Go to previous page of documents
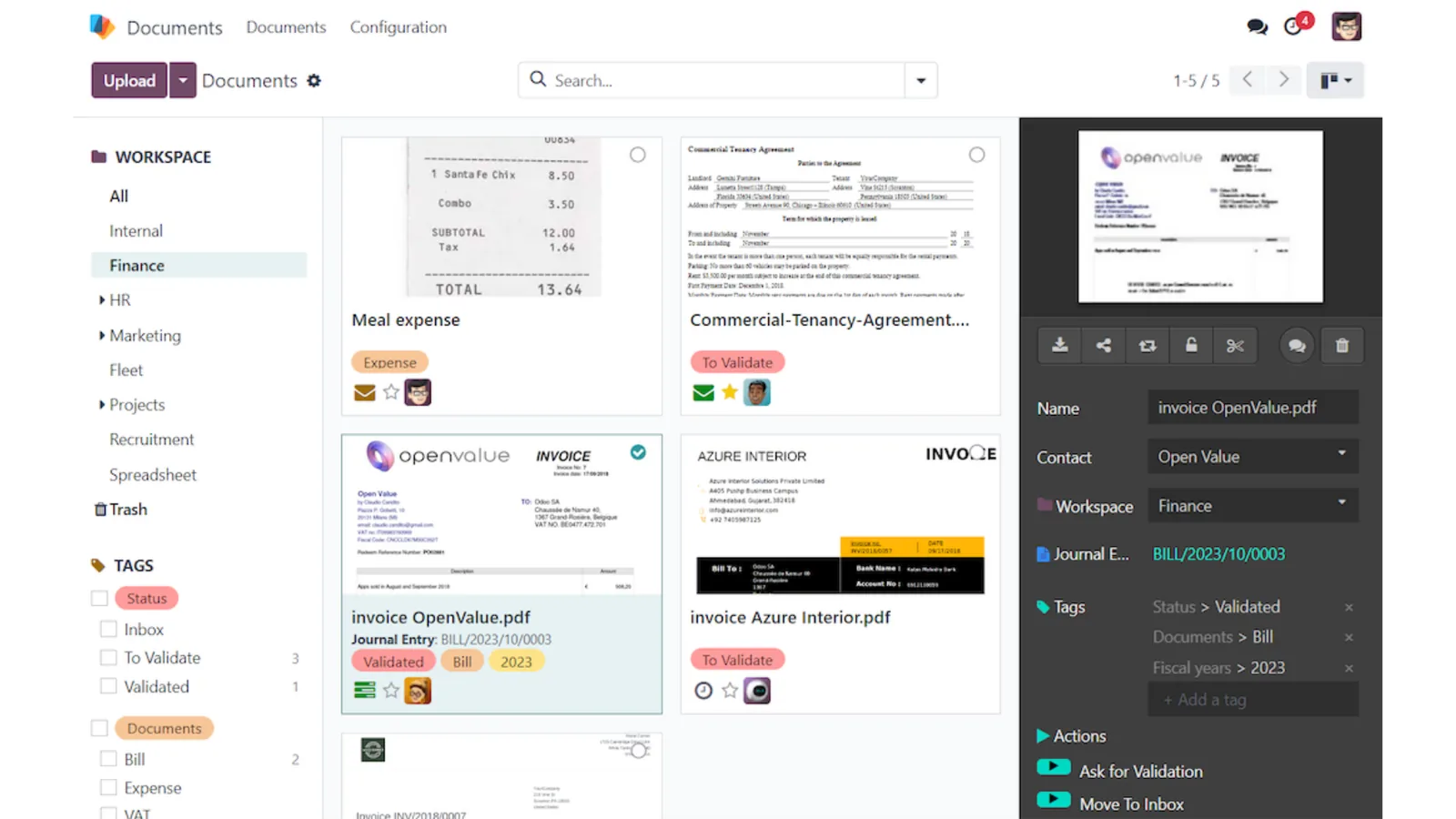Screen dimensions: 1456x819 [x=1248, y=80]
